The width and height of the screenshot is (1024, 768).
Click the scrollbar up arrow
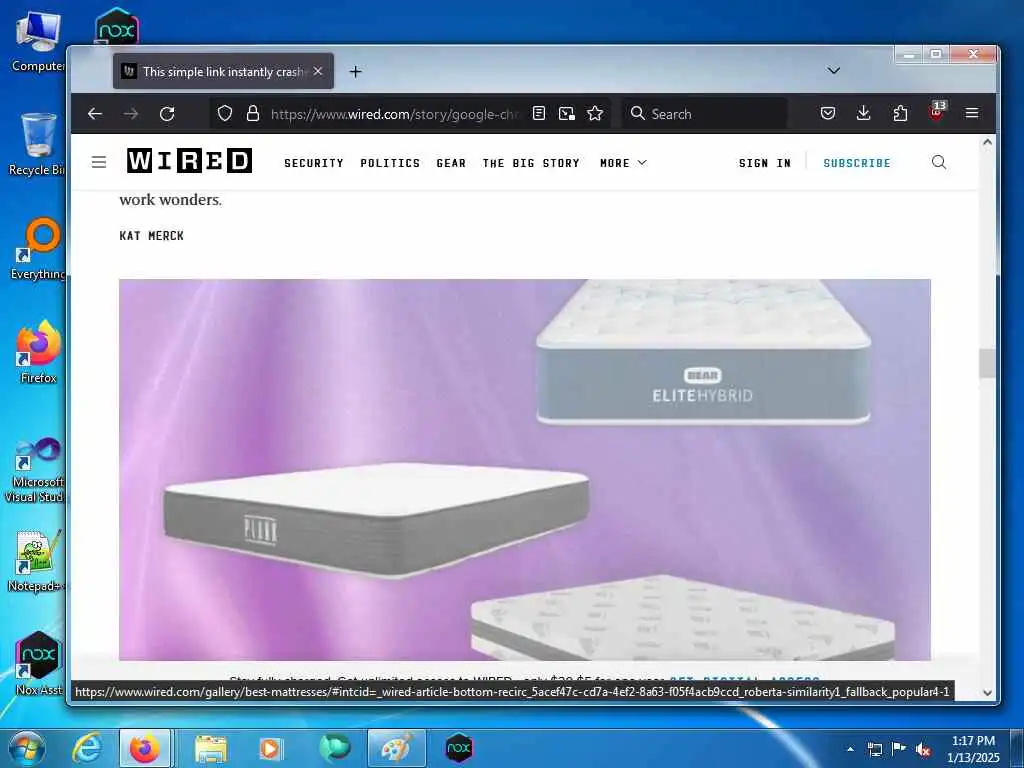pyautogui.click(x=987, y=142)
